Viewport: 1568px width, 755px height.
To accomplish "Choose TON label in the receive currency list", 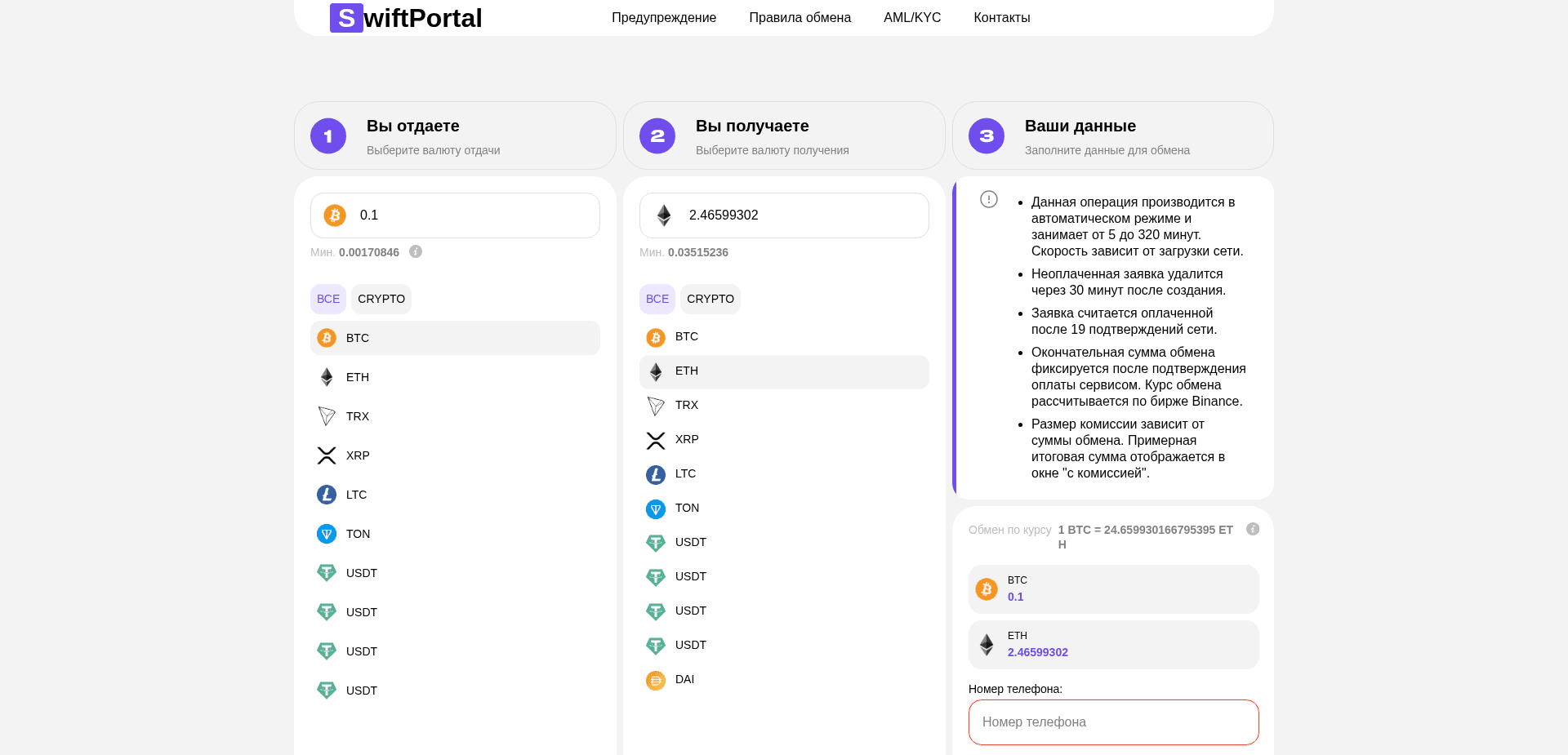I will coord(687,508).
